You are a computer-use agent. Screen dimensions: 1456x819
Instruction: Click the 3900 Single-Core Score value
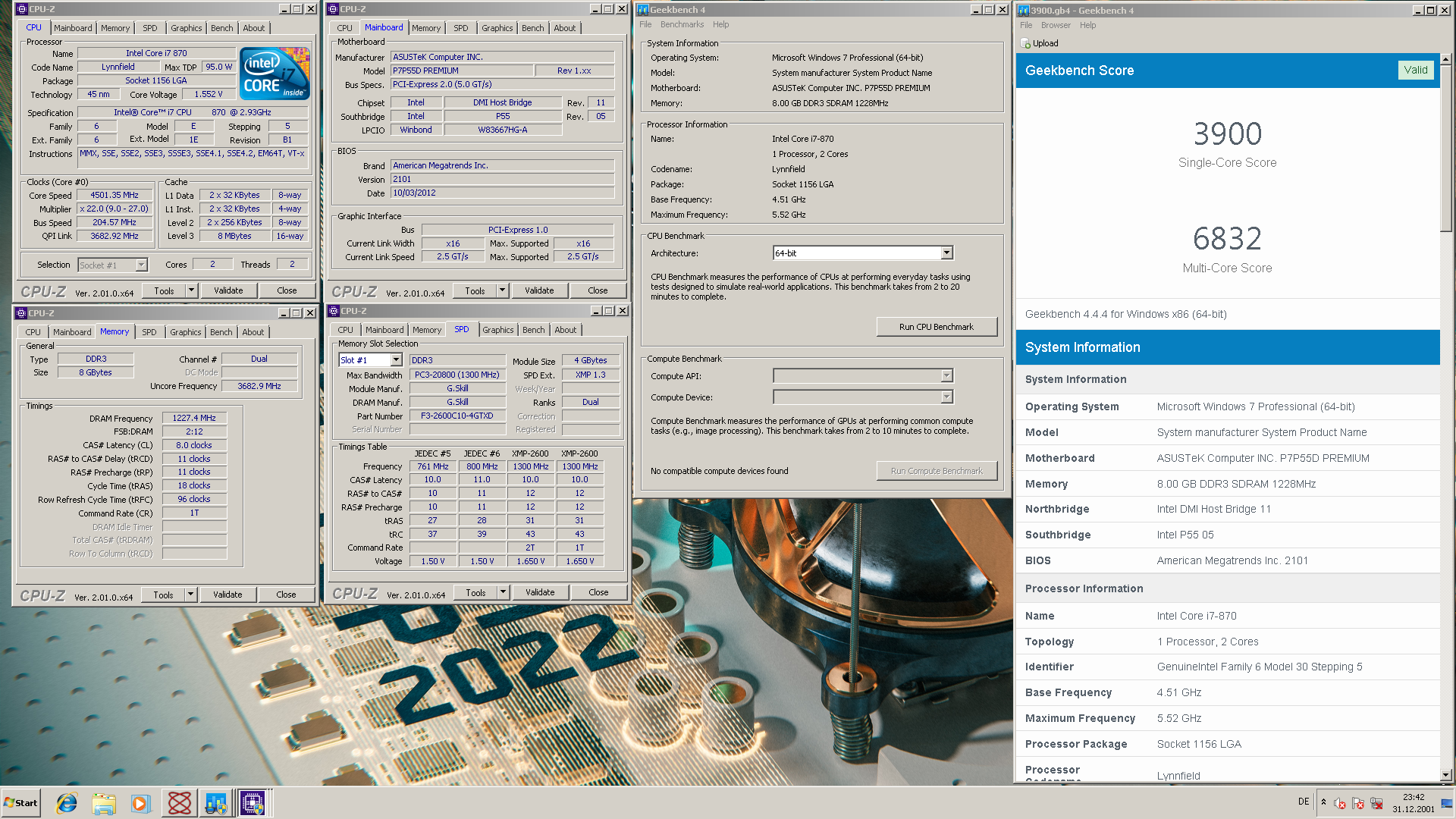(x=1228, y=134)
